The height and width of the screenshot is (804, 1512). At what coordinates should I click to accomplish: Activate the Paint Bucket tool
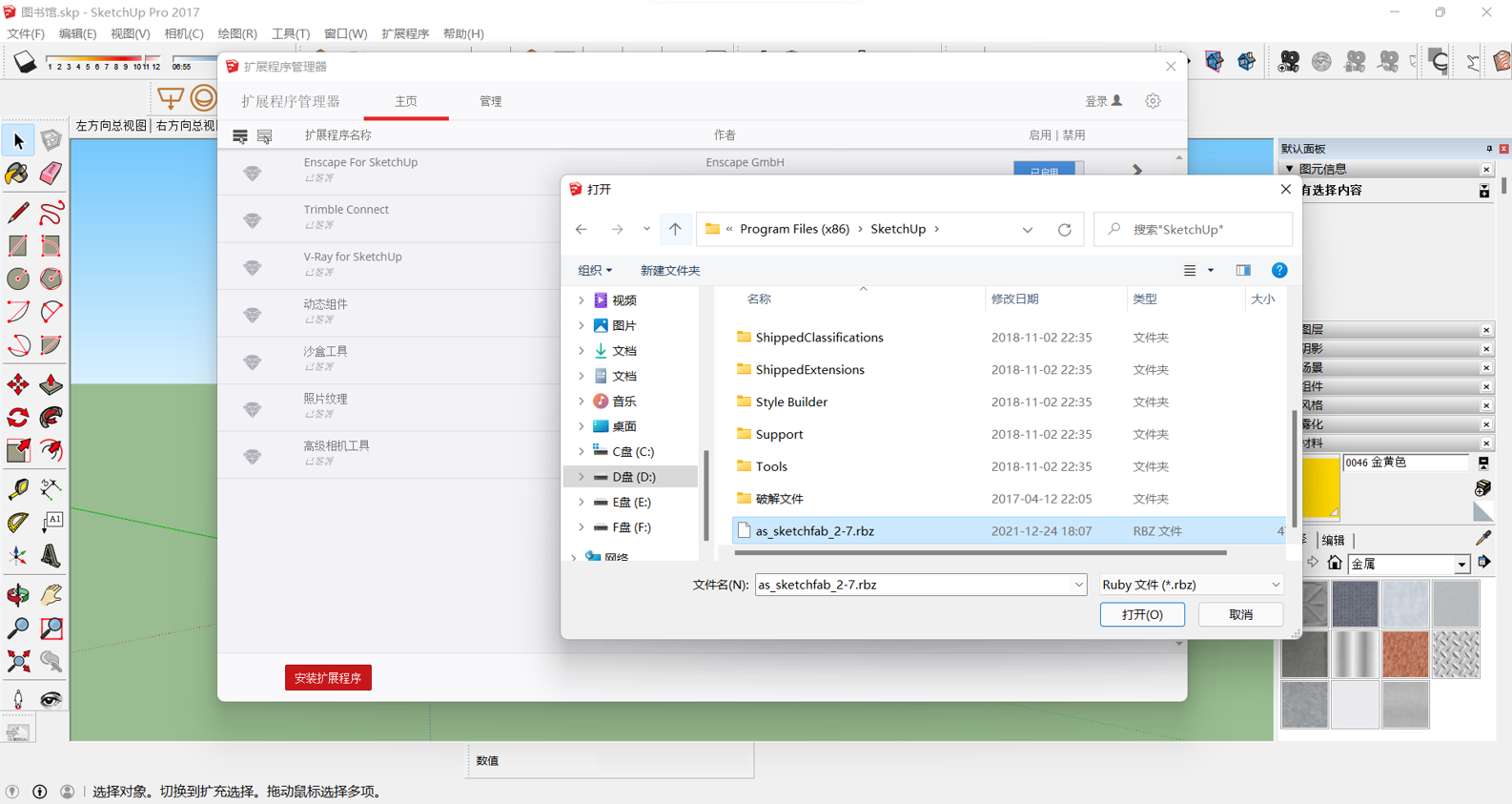pos(17,174)
